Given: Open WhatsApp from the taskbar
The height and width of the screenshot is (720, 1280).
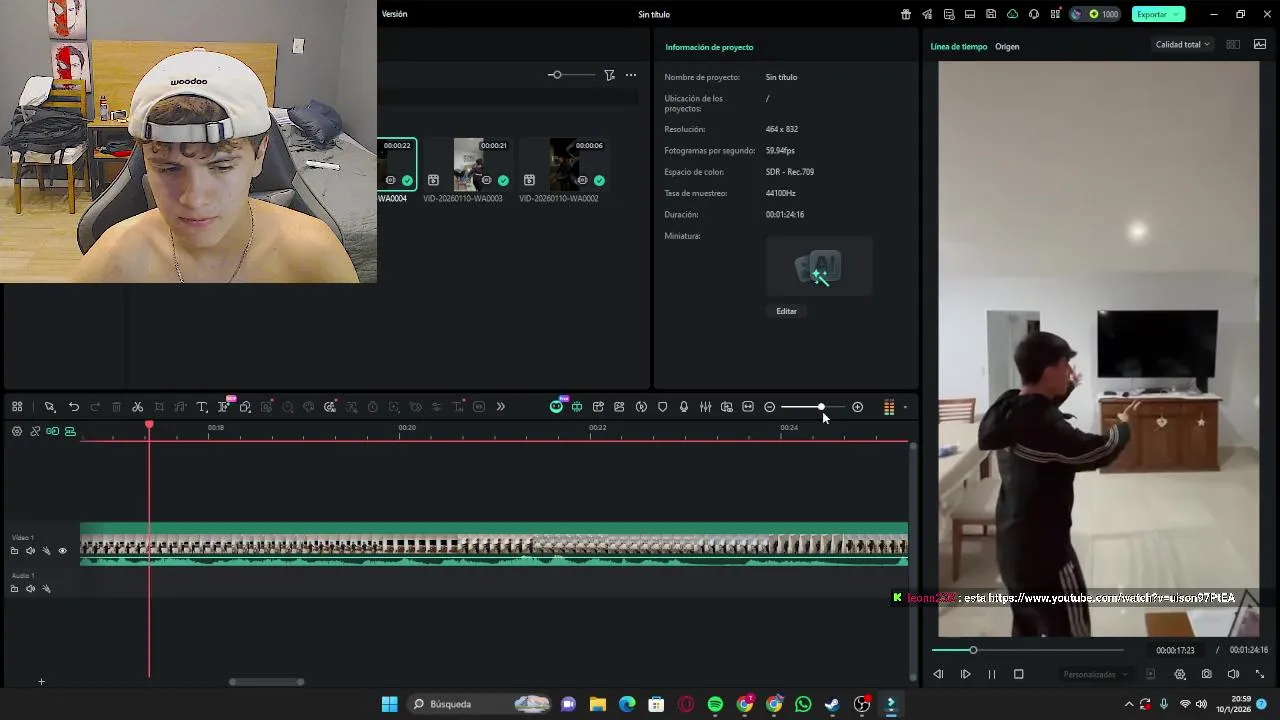Looking at the screenshot, I should click(x=803, y=704).
